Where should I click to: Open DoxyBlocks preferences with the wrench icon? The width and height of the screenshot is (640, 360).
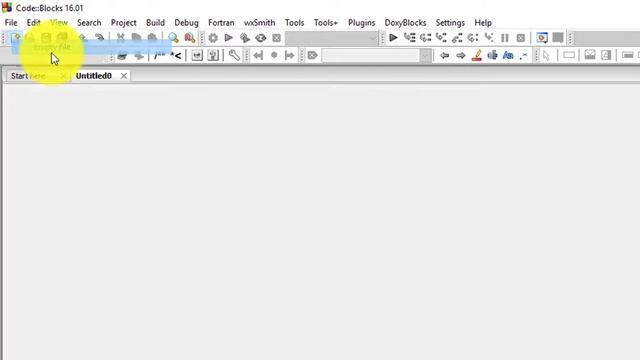(x=234, y=55)
